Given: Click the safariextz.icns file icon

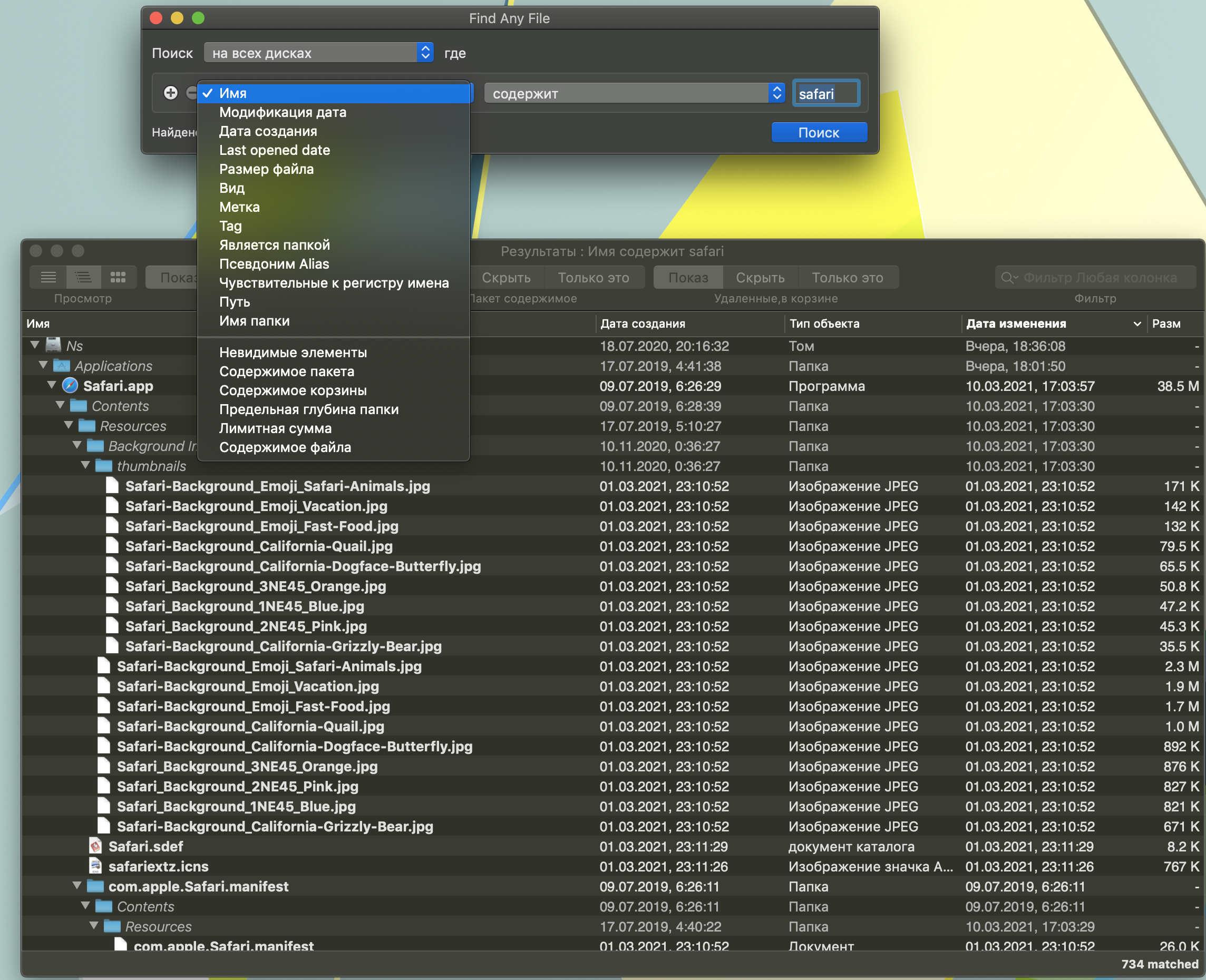Looking at the screenshot, I should click(95, 866).
